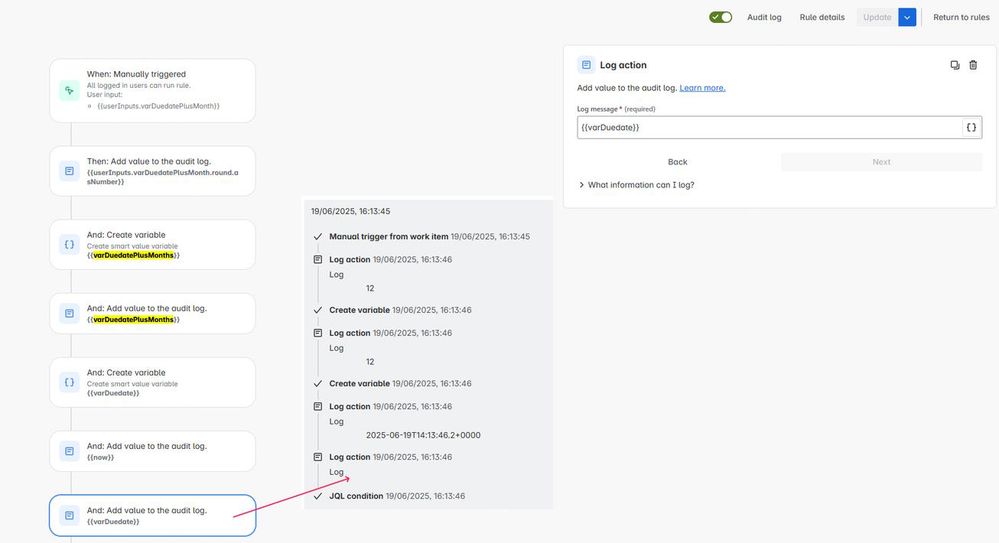999x543 pixels.
Task: Click log icon of varDuedatePlusMonths log step
Action: tap(69, 314)
